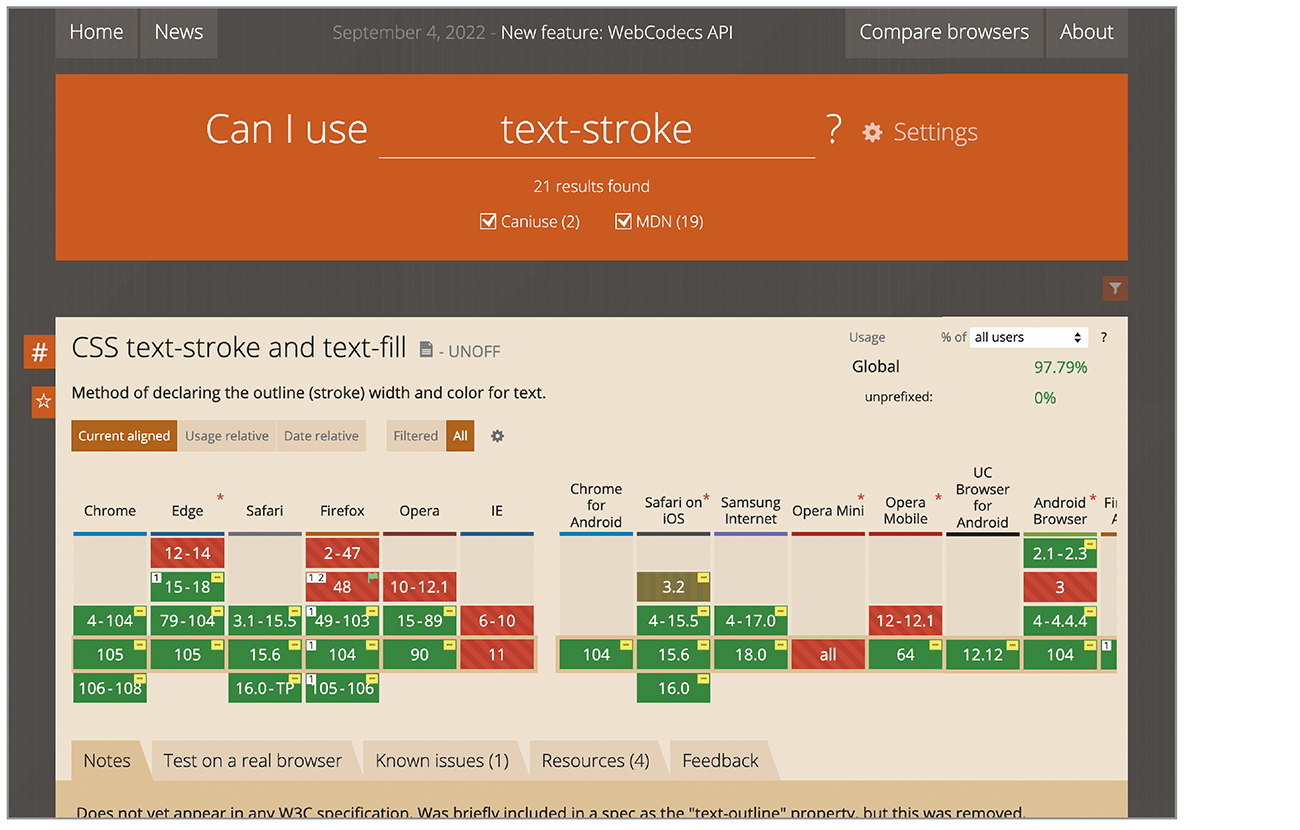Viewport: 1300px width, 830px height.
Task: Switch to All browsers
Action: coord(460,436)
